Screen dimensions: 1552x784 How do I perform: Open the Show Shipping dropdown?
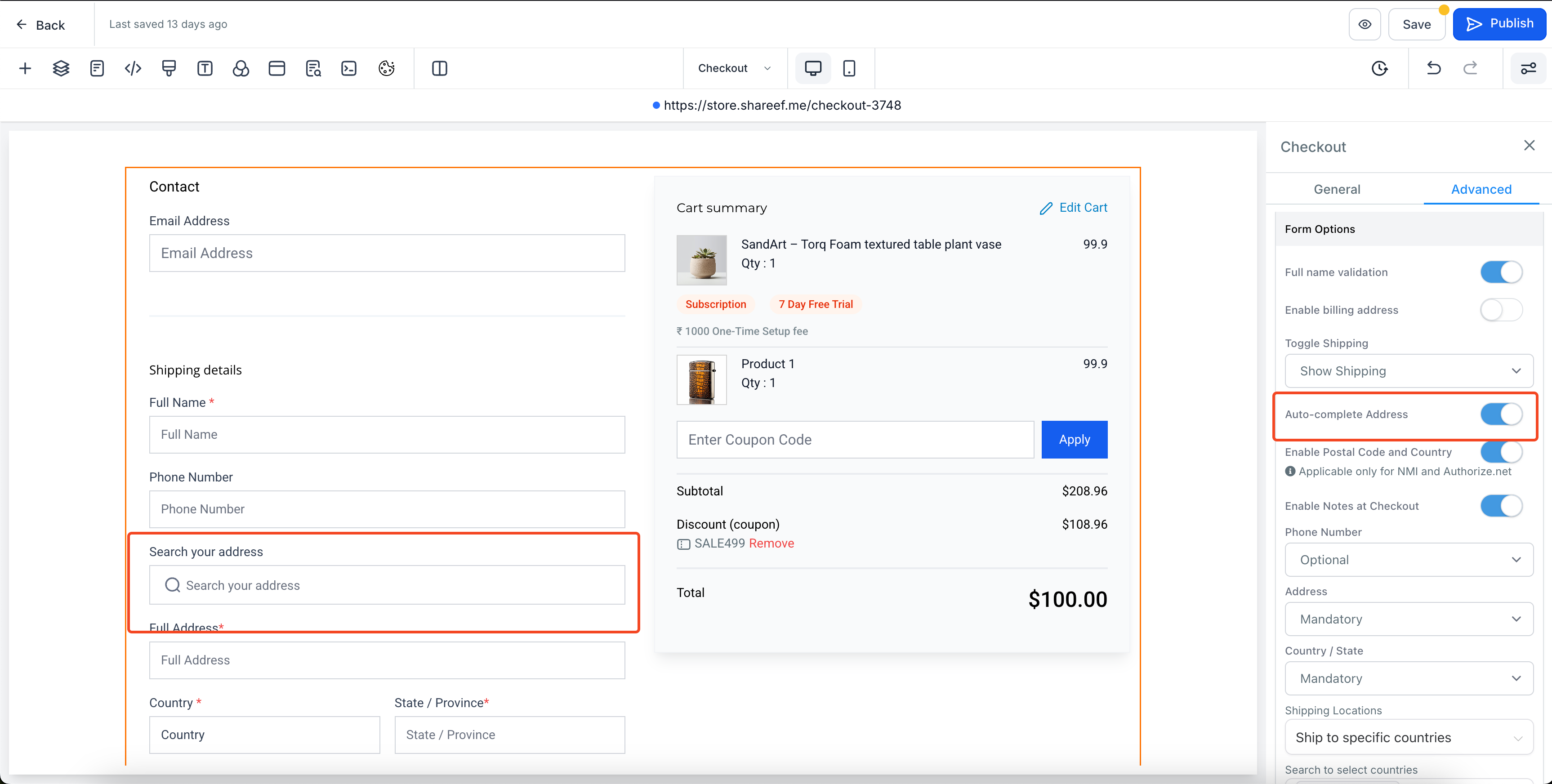[x=1409, y=371]
